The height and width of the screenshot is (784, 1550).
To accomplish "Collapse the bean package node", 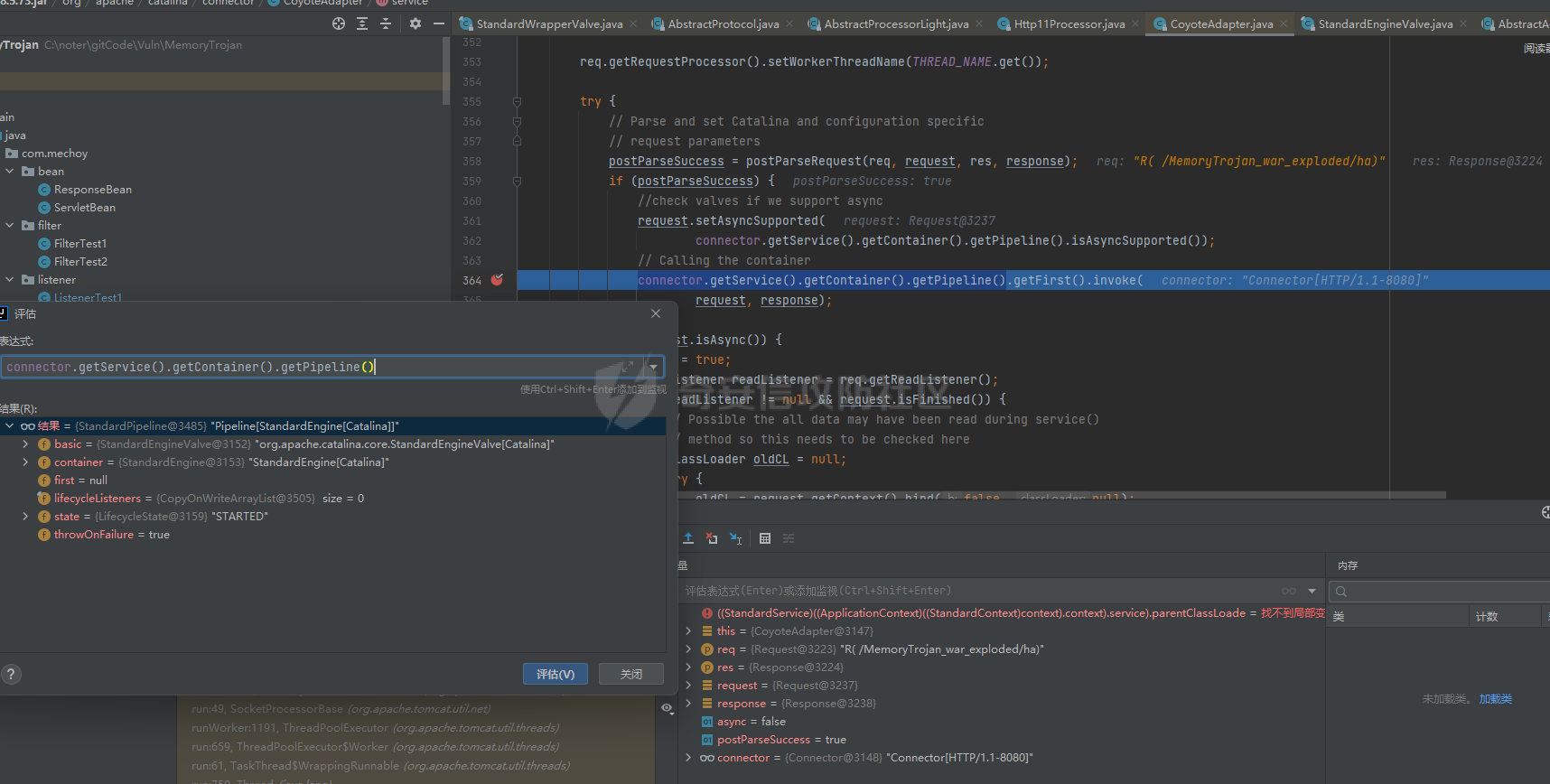I will [x=10, y=171].
